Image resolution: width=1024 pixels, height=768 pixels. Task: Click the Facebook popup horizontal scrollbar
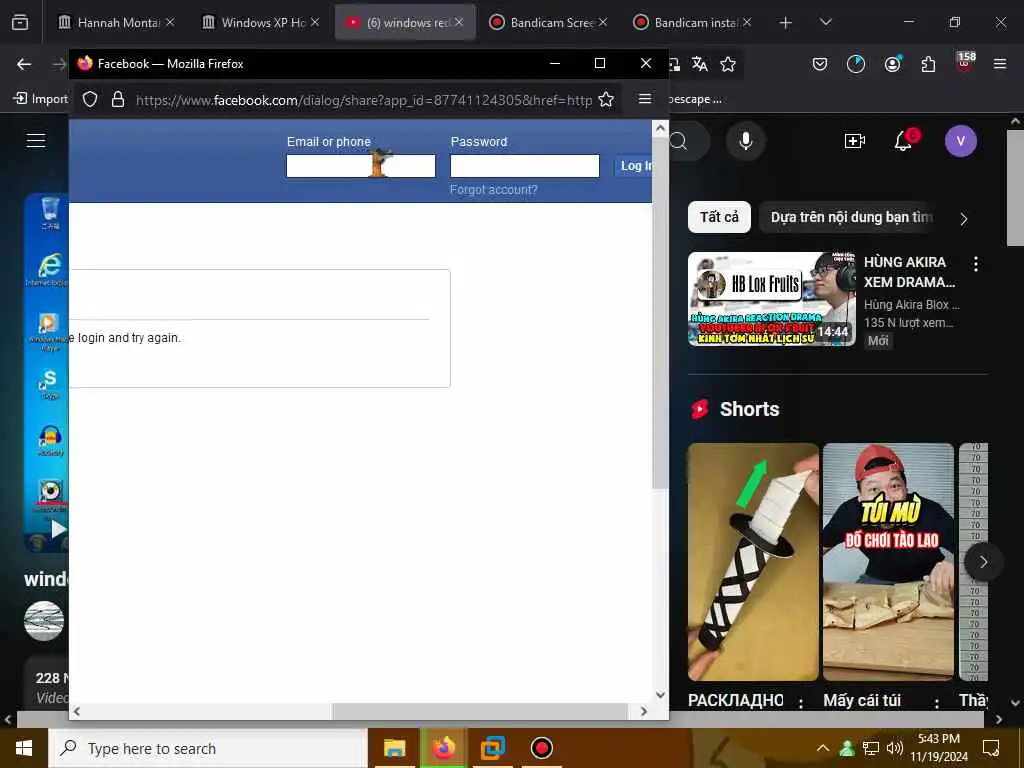click(480, 711)
